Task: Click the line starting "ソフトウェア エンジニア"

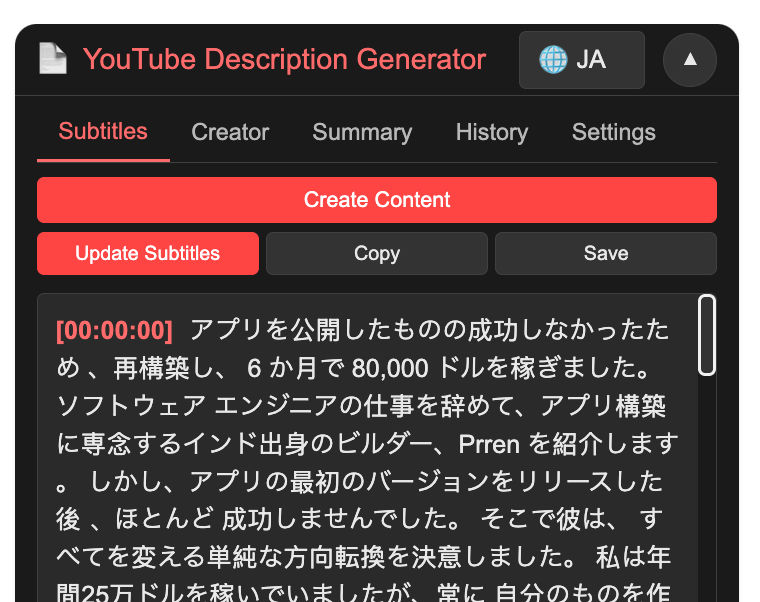Action: tap(361, 406)
